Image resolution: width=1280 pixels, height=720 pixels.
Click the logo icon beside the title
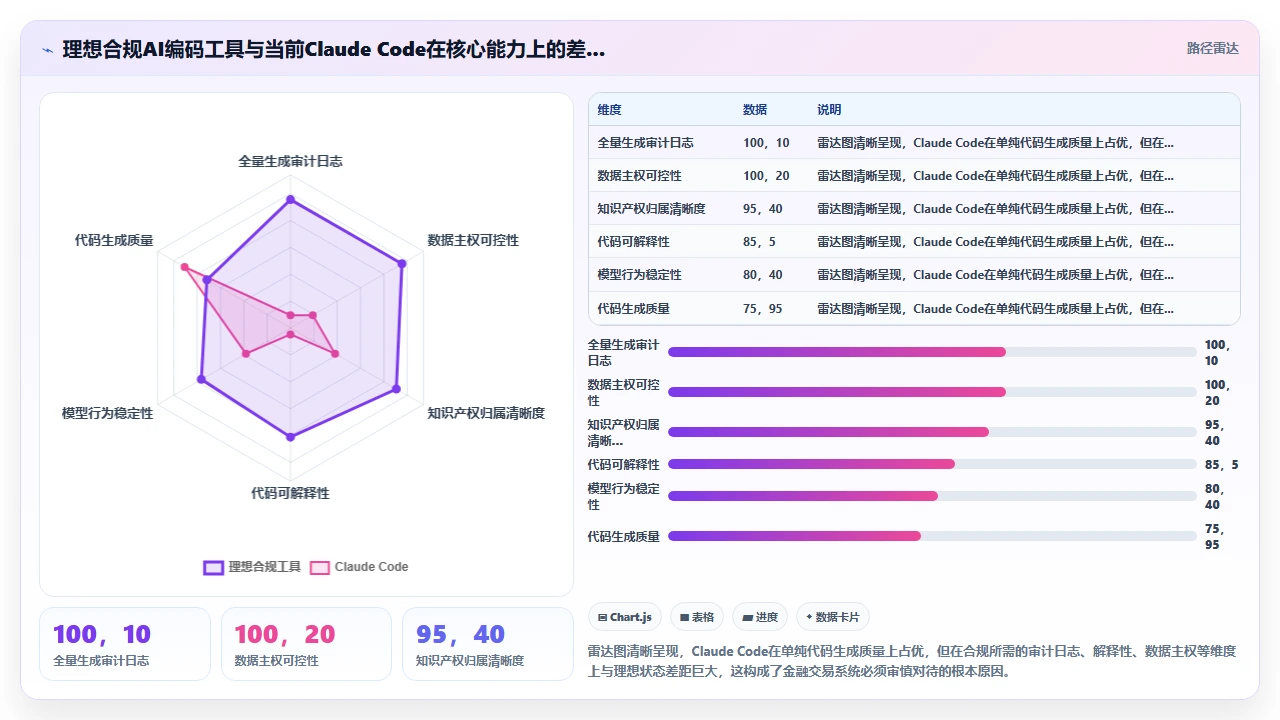pyautogui.click(x=48, y=49)
